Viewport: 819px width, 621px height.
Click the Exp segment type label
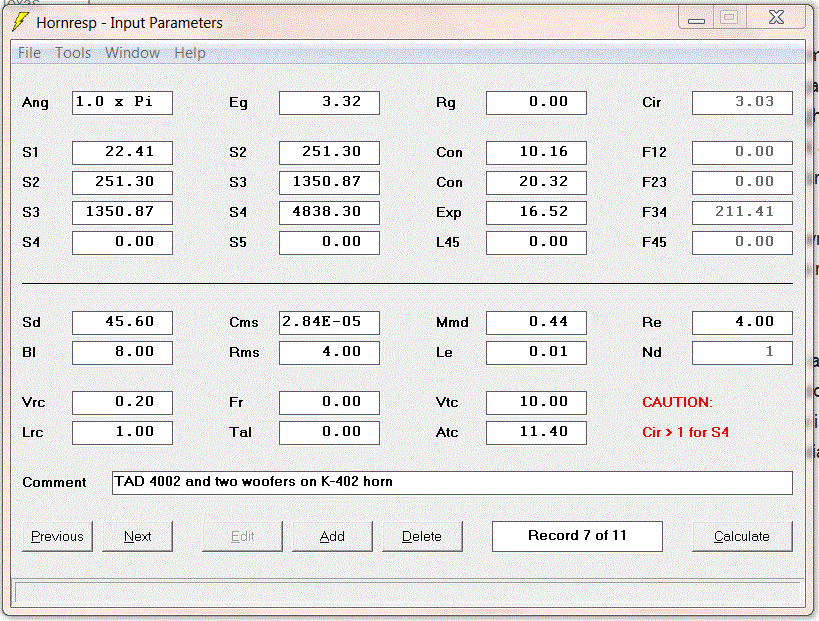[x=449, y=213]
